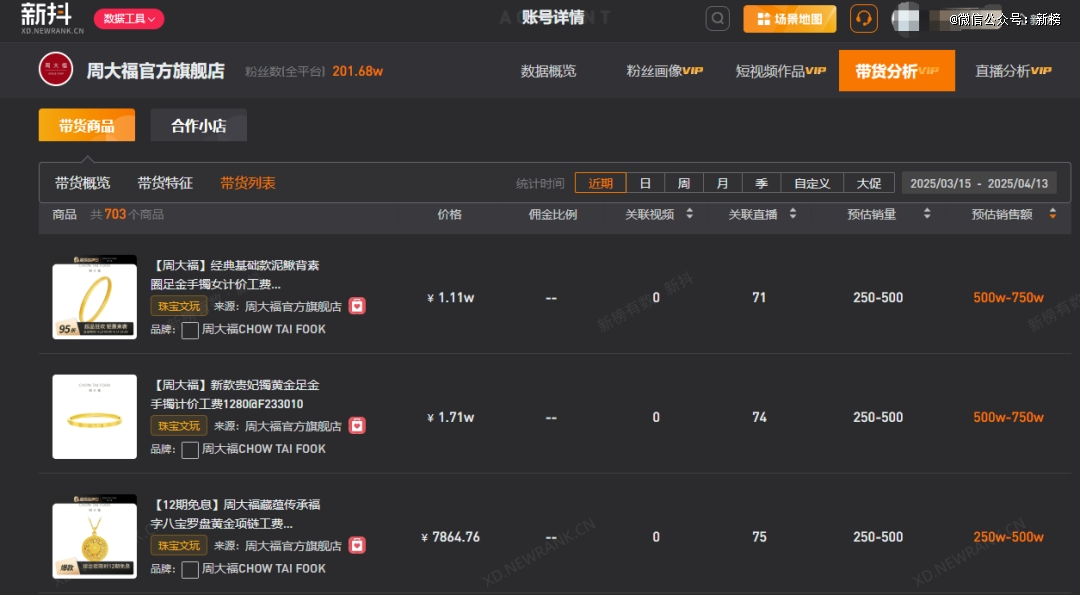Select the 带货分析 tab

tap(897, 70)
